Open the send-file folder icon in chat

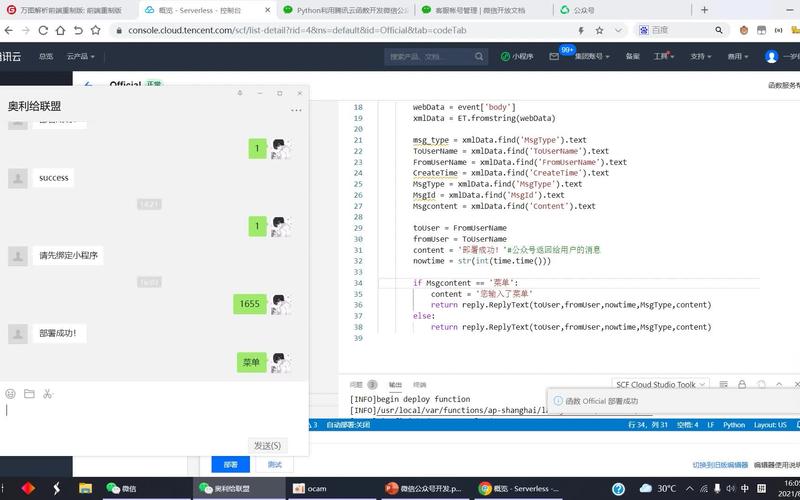point(29,393)
